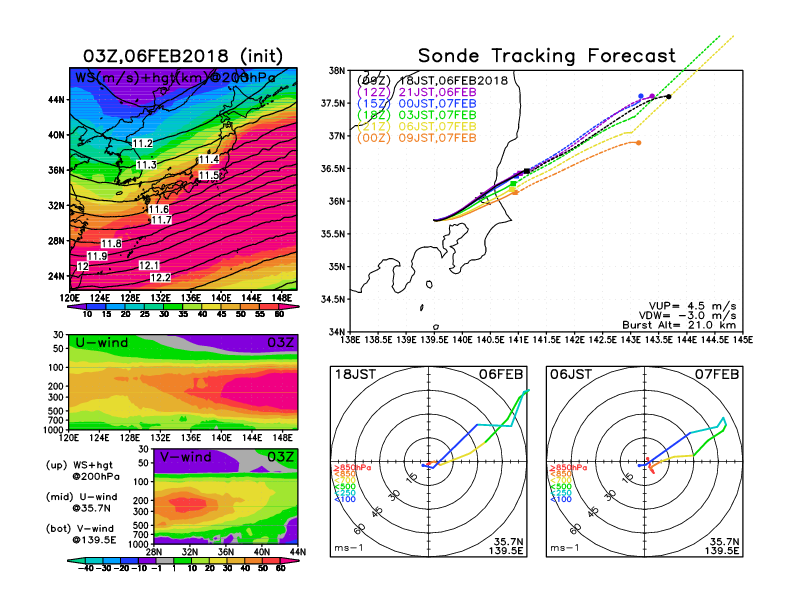
Task: Click the orange landing dot near 36.9N
Action: point(638,143)
